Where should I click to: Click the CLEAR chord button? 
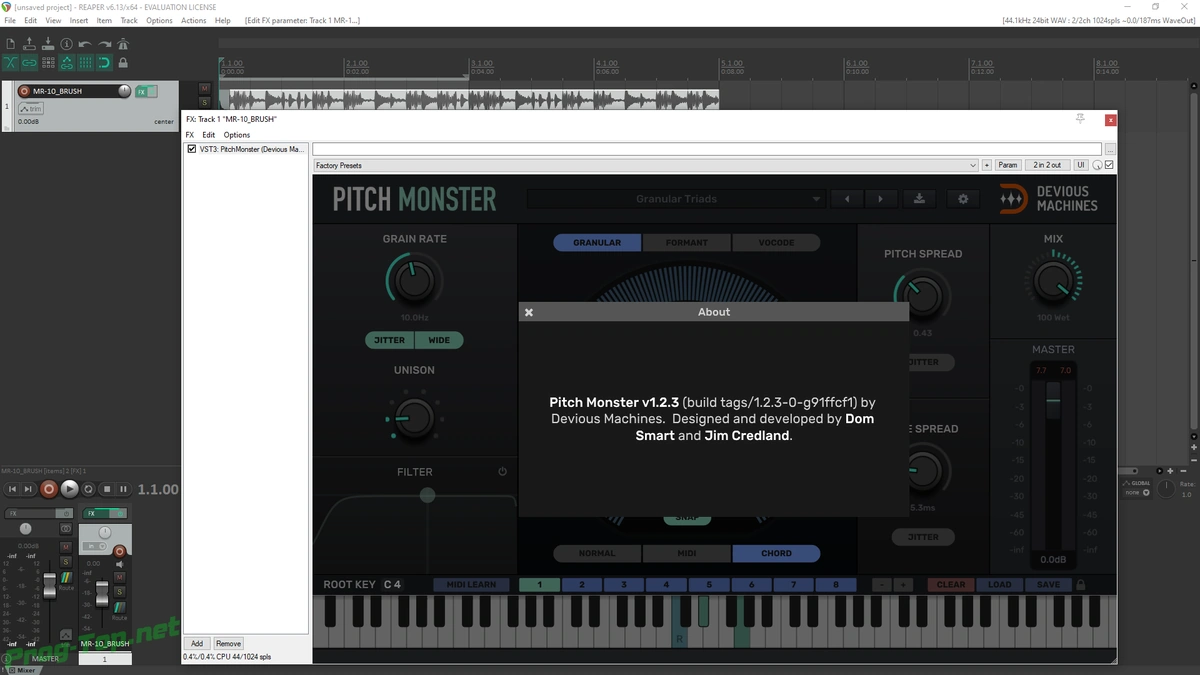pyautogui.click(x=951, y=585)
